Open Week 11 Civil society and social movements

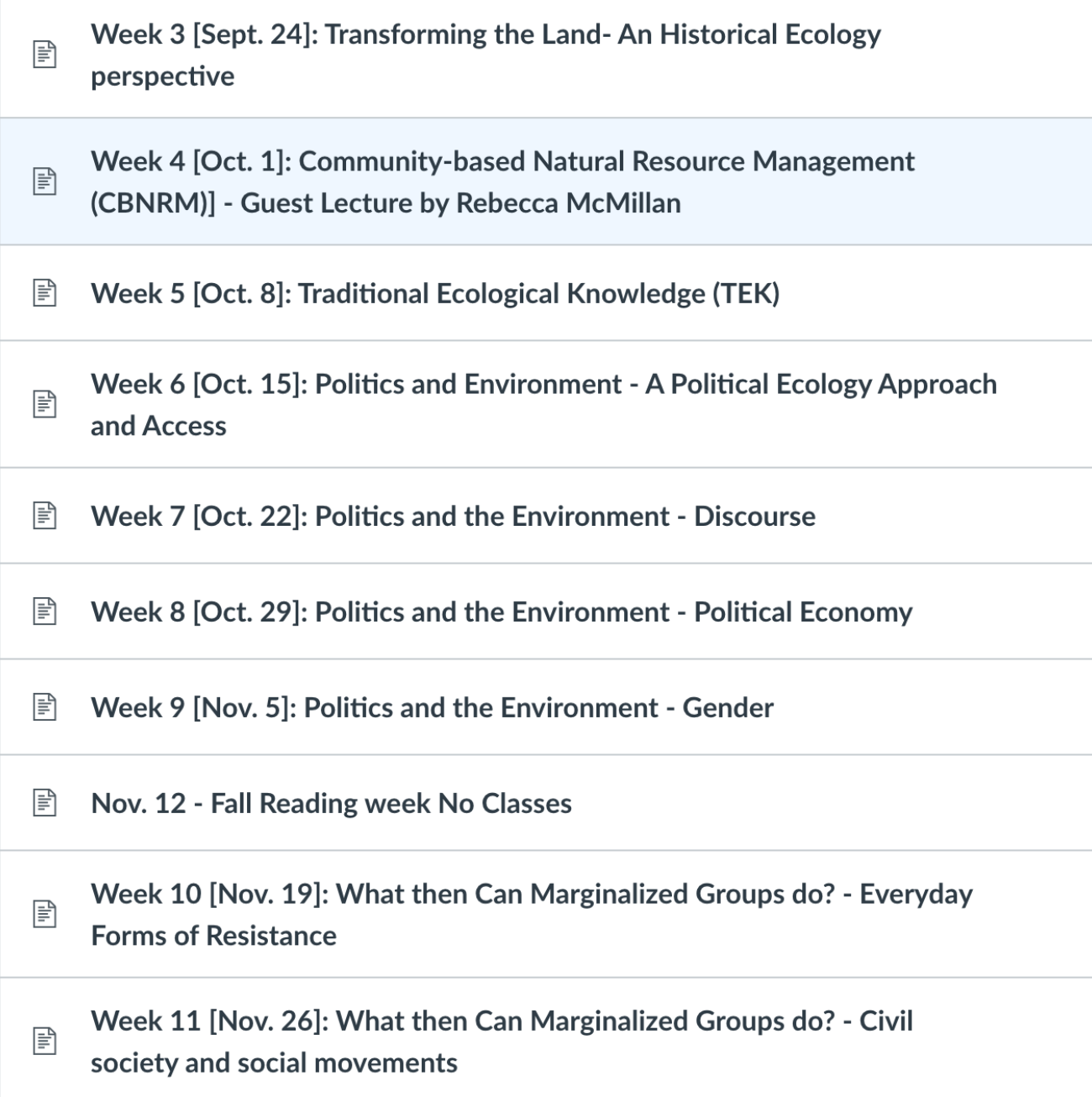pos(501,1021)
